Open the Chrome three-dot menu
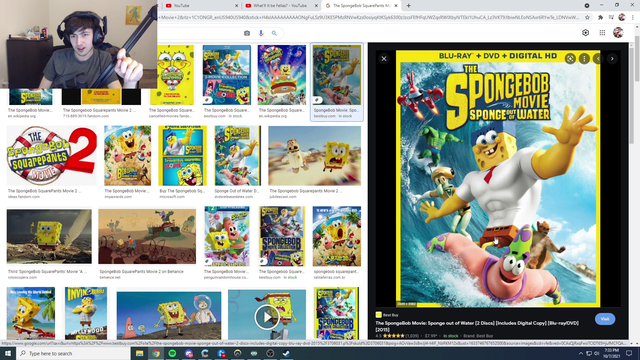 click(633, 18)
